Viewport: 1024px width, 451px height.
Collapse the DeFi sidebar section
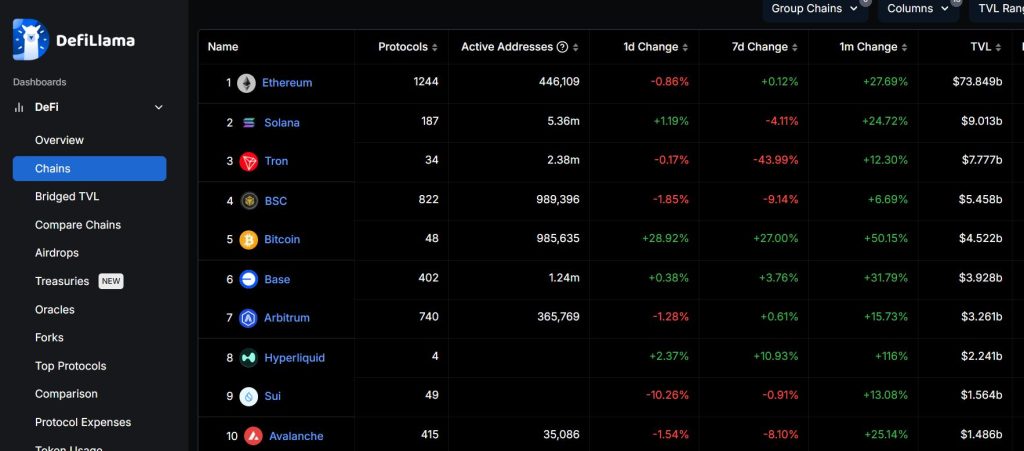pos(158,108)
